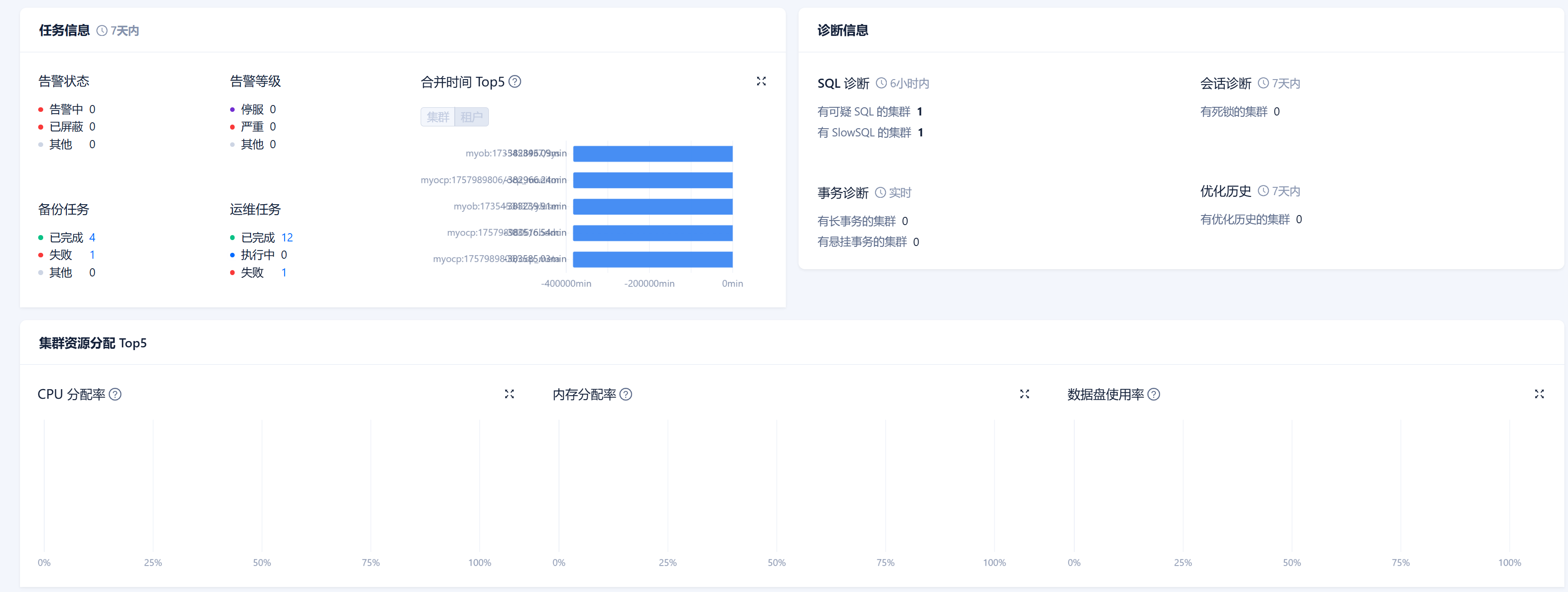This screenshot has height=592, width=1568.
Task: Expand CPU 分配率 chart to fullscreen
Action: pyautogui.click(x=509, y=394)
